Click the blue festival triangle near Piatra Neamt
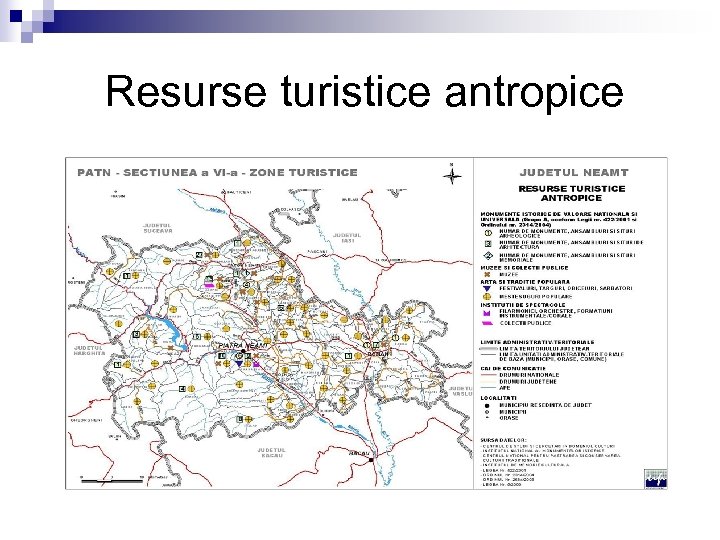Image resolution: width=720 pixels, height=540 pixels. [239, 363]
